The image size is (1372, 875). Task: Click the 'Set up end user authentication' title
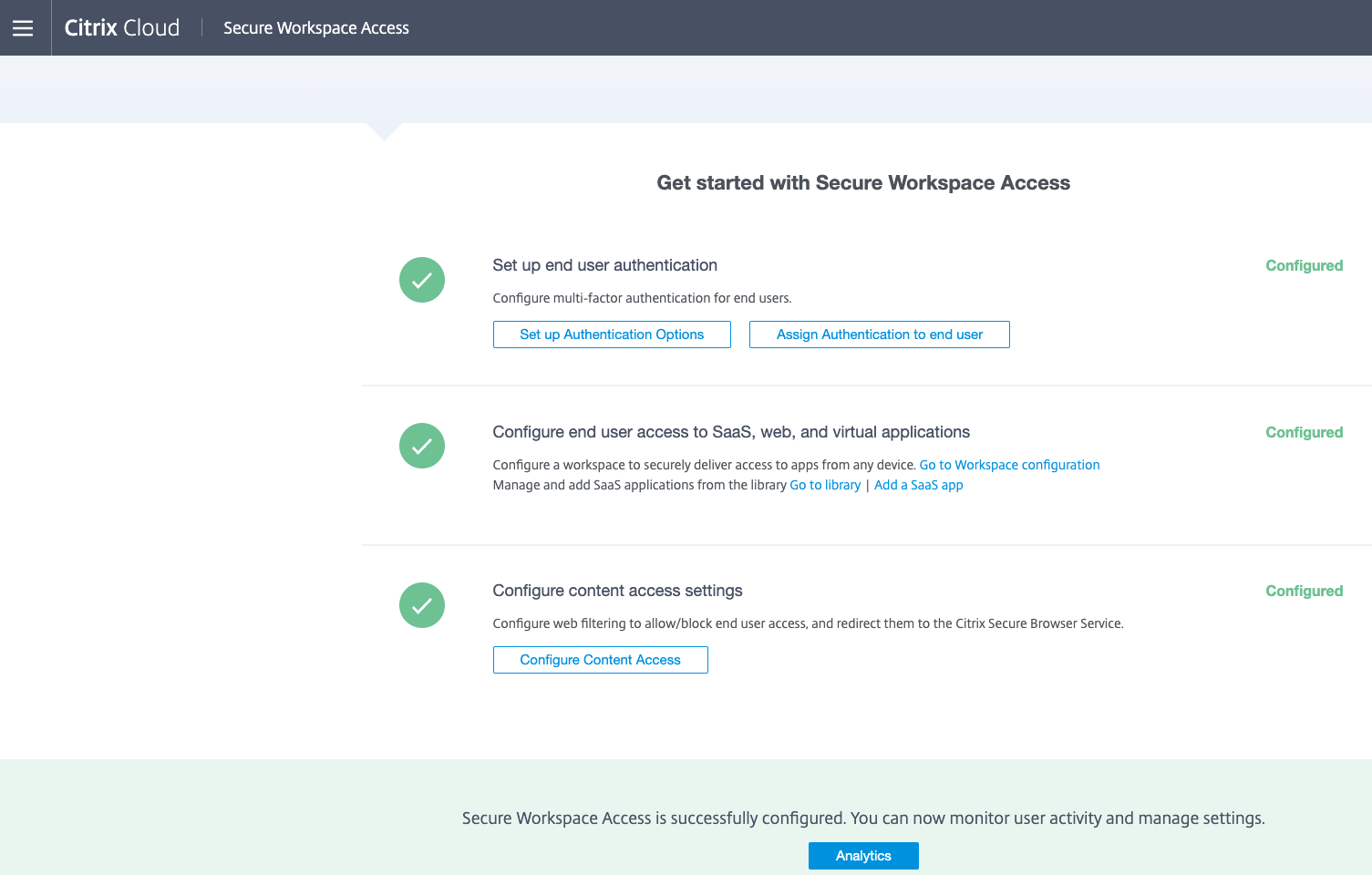click(605, 265)
